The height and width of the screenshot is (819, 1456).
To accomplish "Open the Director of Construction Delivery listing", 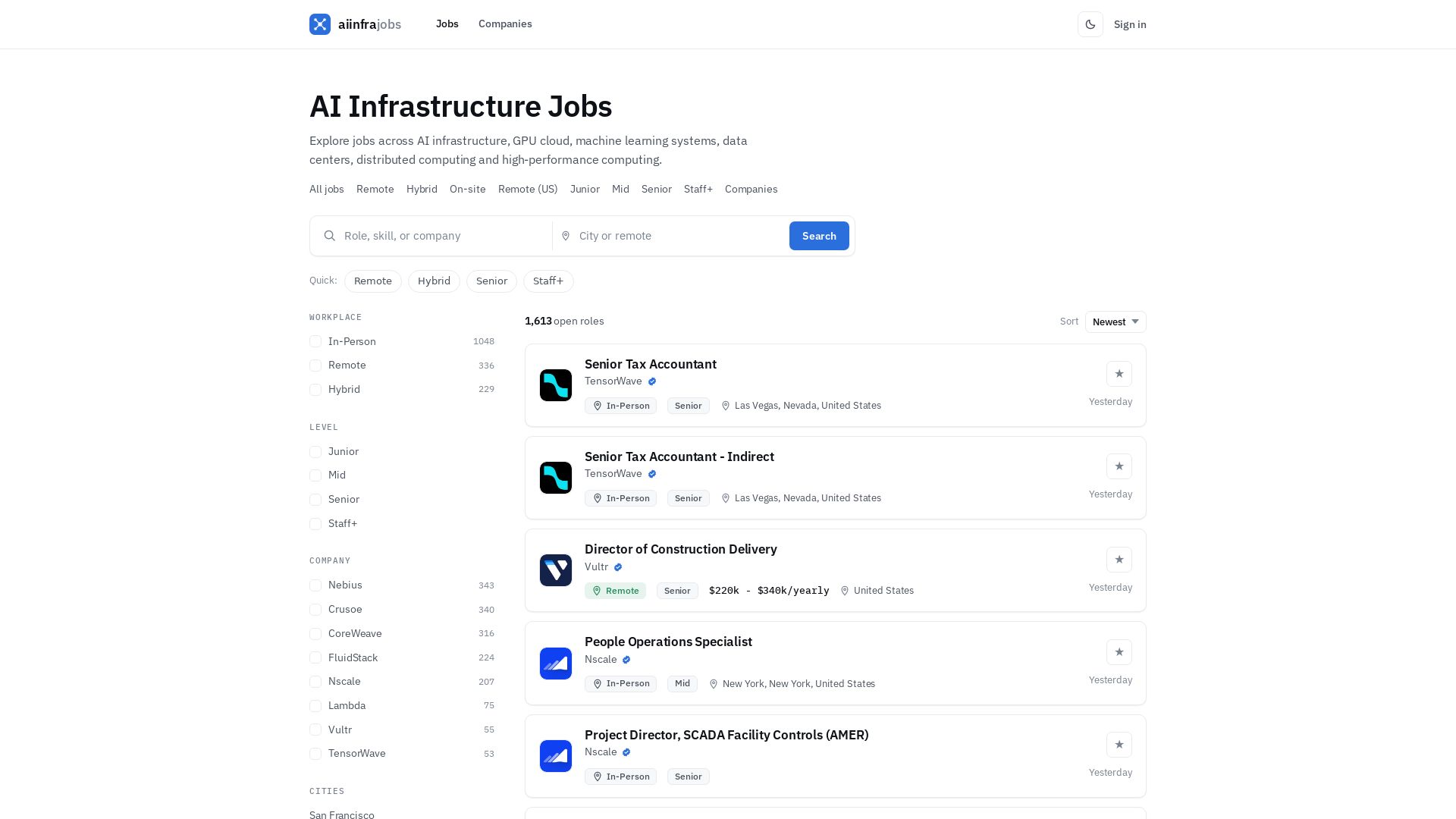I will 681,549.
